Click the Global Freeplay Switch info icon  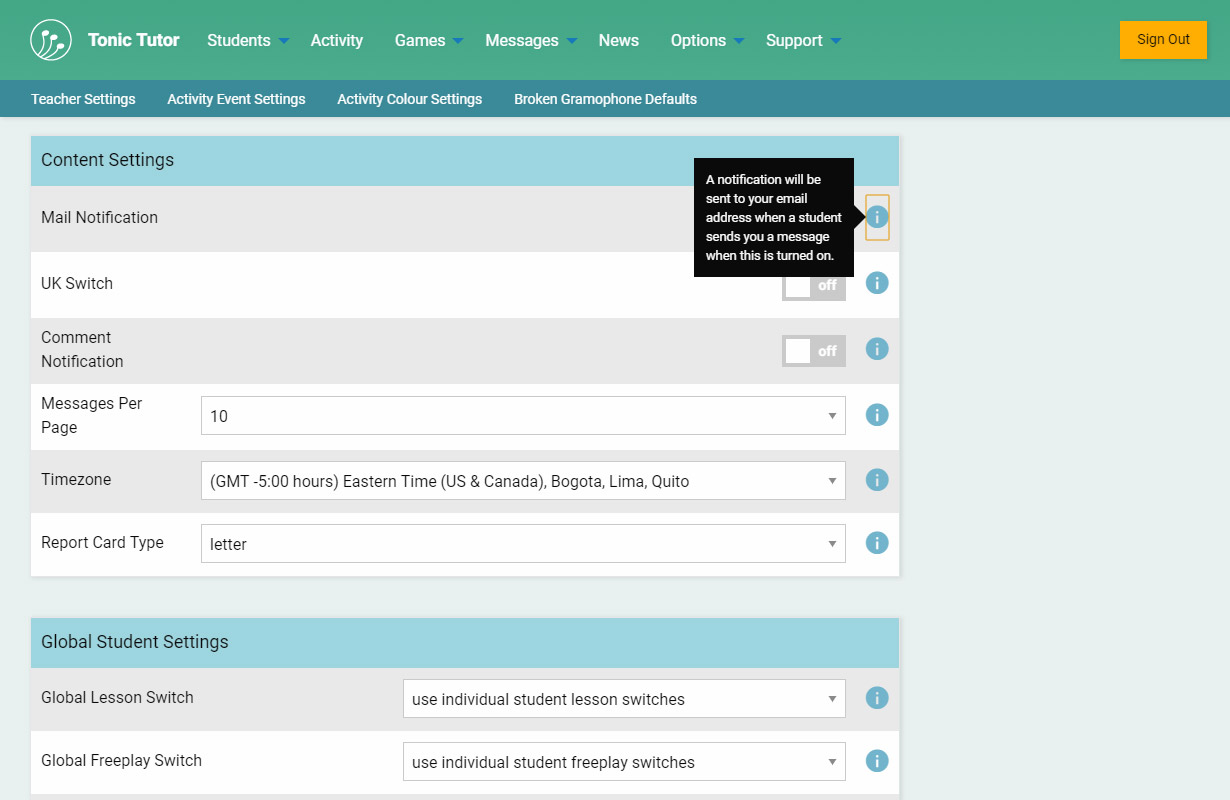pyautogui.click(x=877, y=761)
